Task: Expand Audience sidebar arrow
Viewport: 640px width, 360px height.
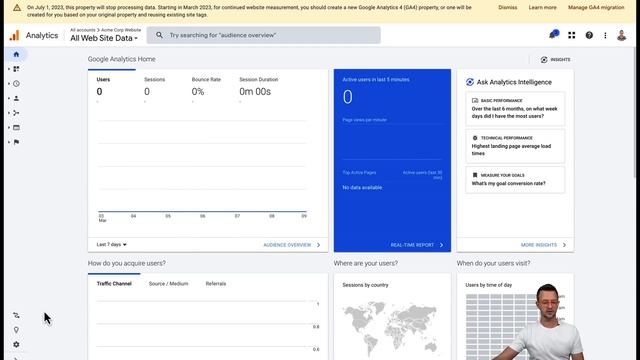Action: click(9, 98)
